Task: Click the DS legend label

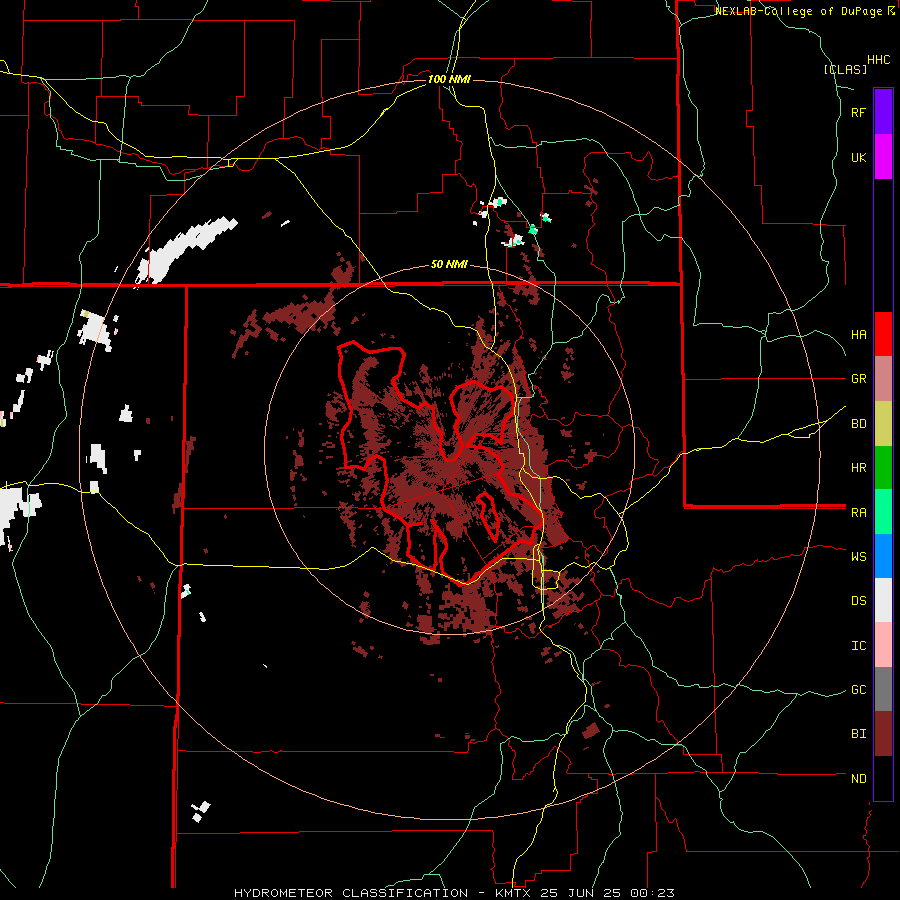Action: click(x=859, y=601)
